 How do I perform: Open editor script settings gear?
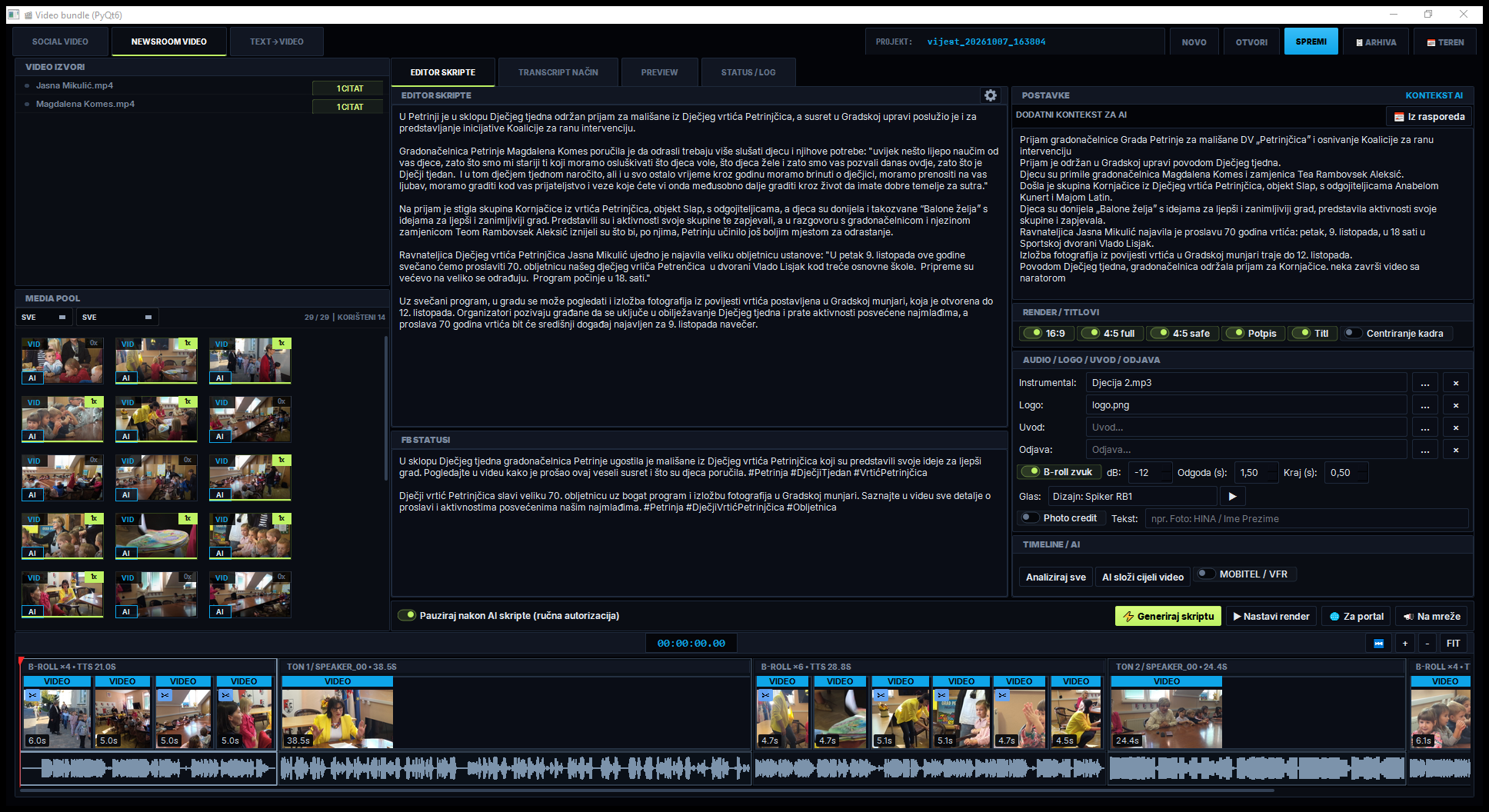(x=991, y=95)
